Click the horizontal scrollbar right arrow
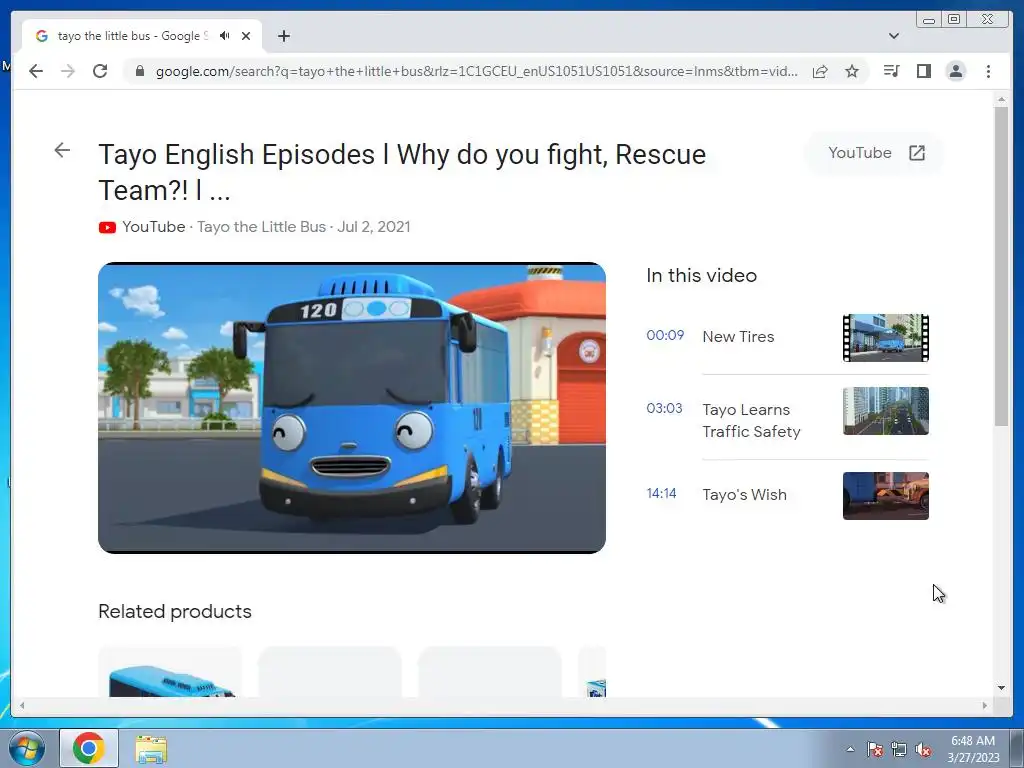Image resolution: width=1024 pixels, height=768 pixels. pos(985,705)
